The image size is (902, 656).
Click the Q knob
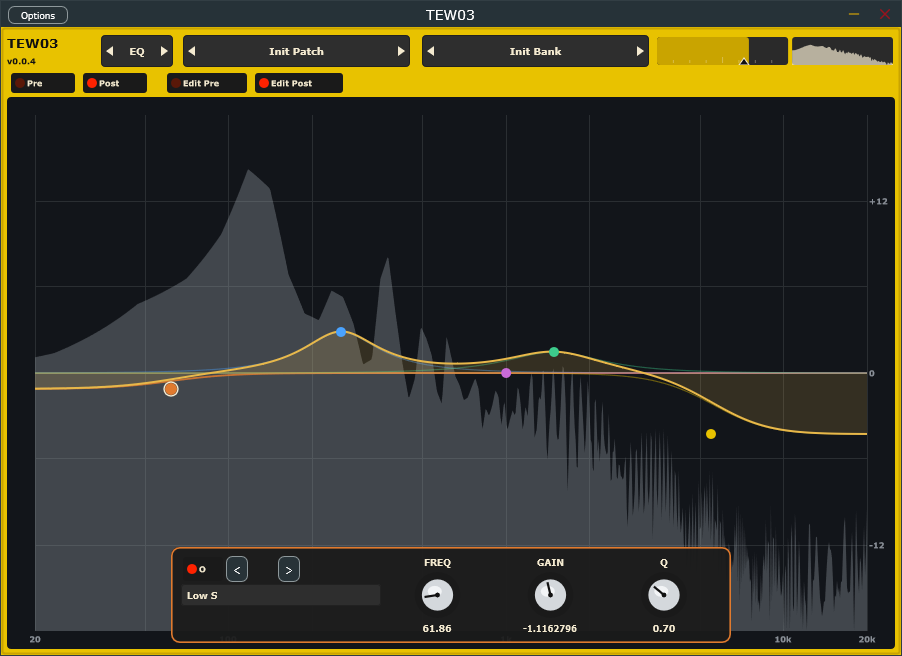click(664, 595)
